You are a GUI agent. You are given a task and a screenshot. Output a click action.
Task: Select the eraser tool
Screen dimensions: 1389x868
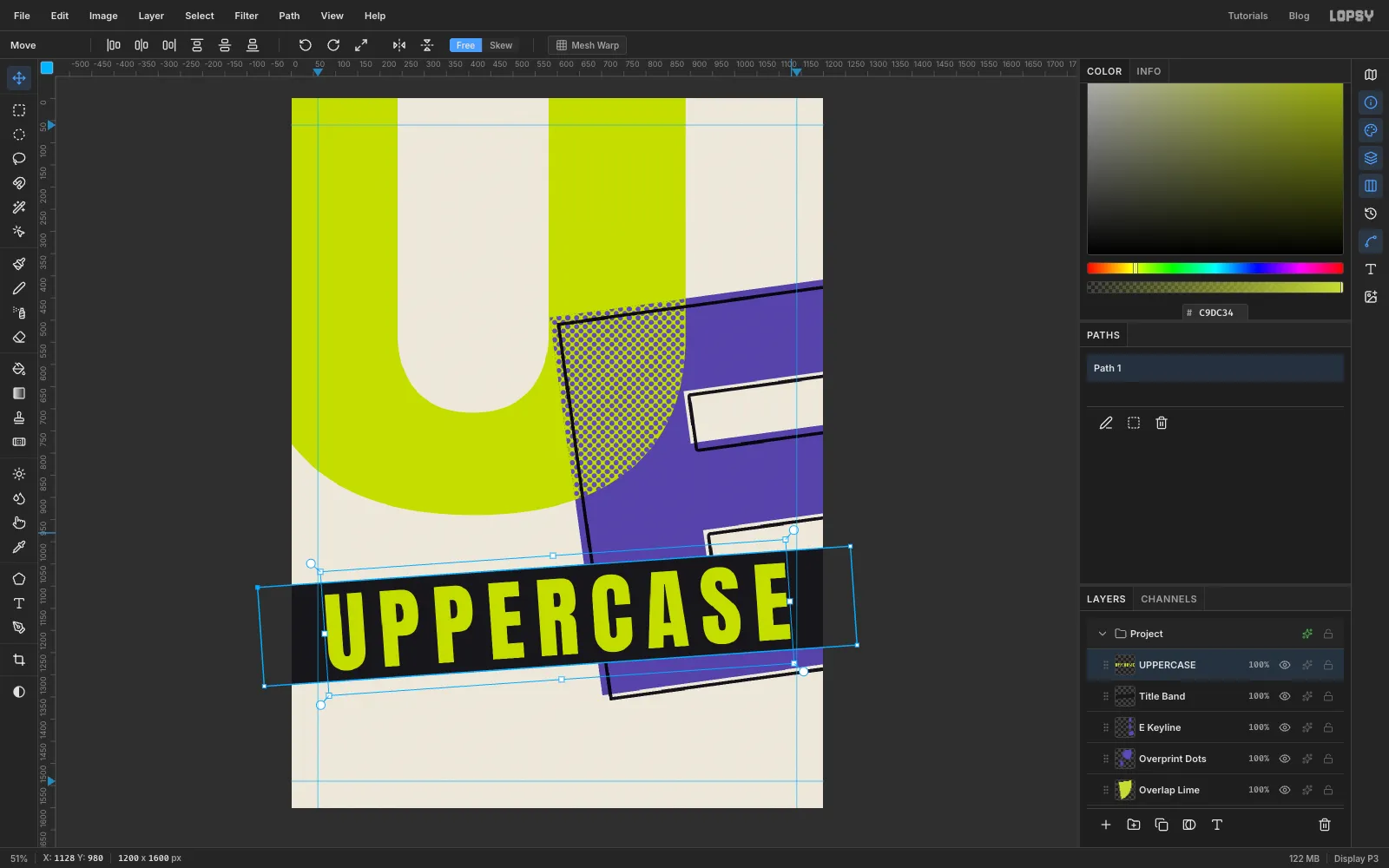point(19,337)
